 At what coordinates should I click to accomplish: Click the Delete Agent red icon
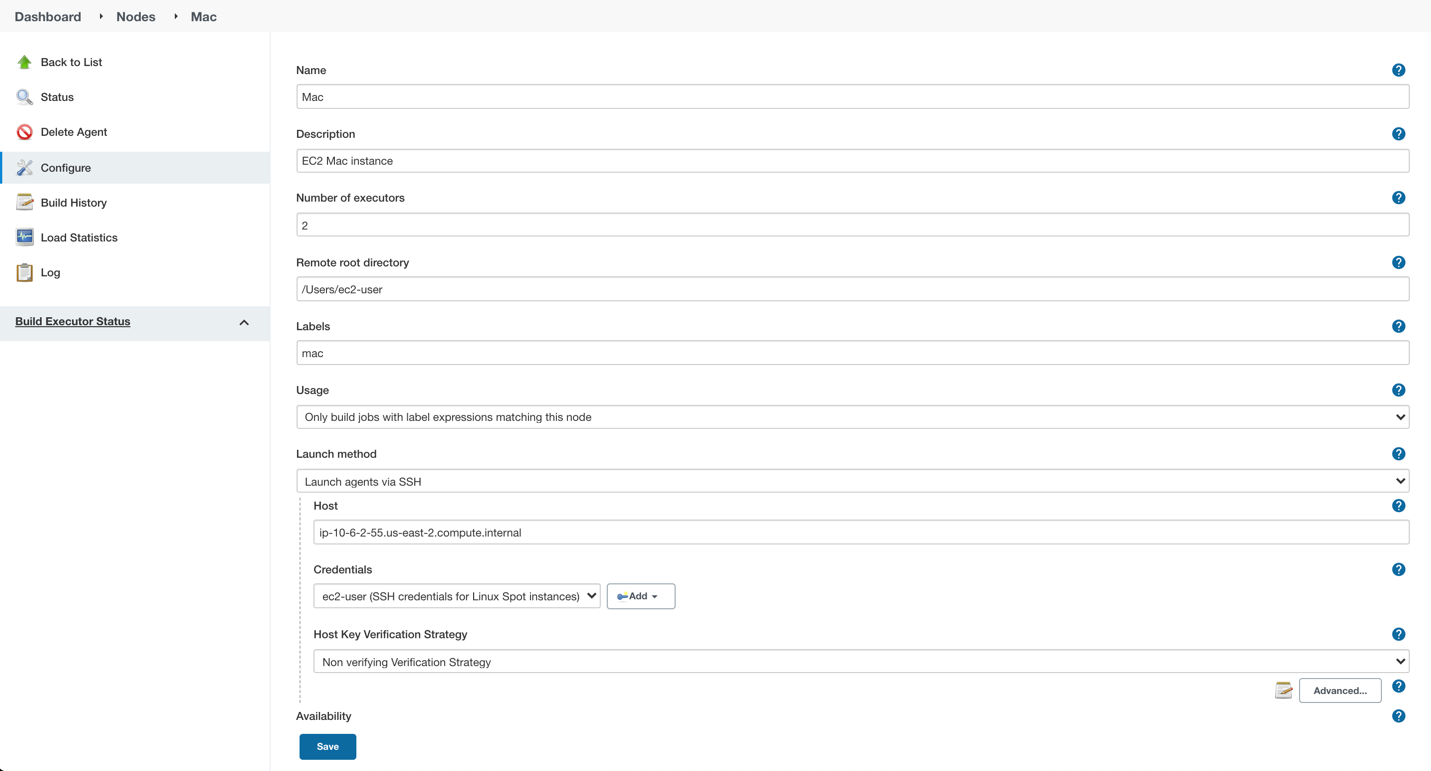[25, 132]
